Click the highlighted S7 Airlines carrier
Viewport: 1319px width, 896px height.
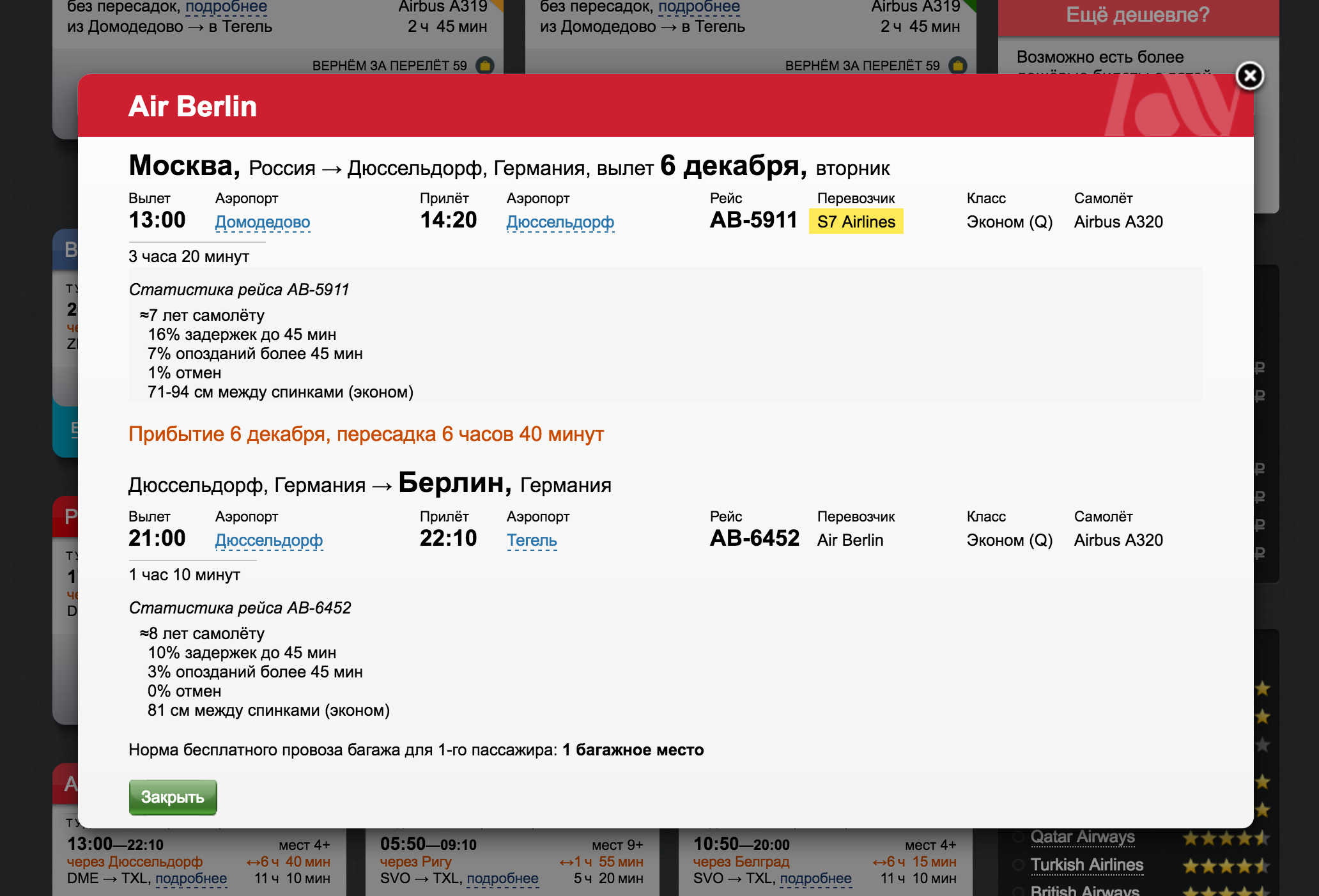(x=856, y=222)
